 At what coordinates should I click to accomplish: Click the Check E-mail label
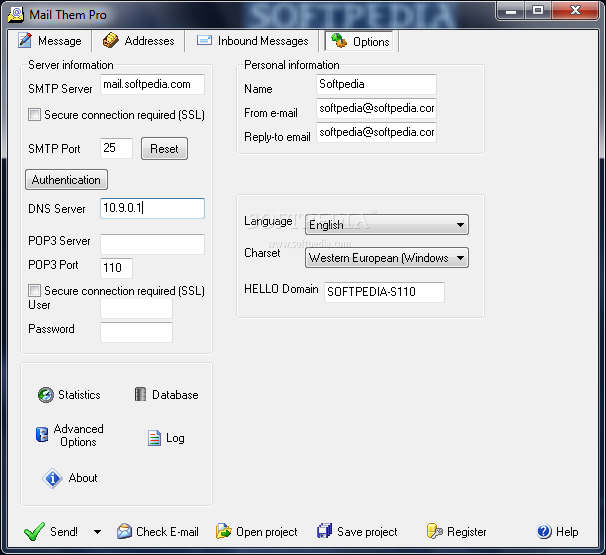point(167,532)
